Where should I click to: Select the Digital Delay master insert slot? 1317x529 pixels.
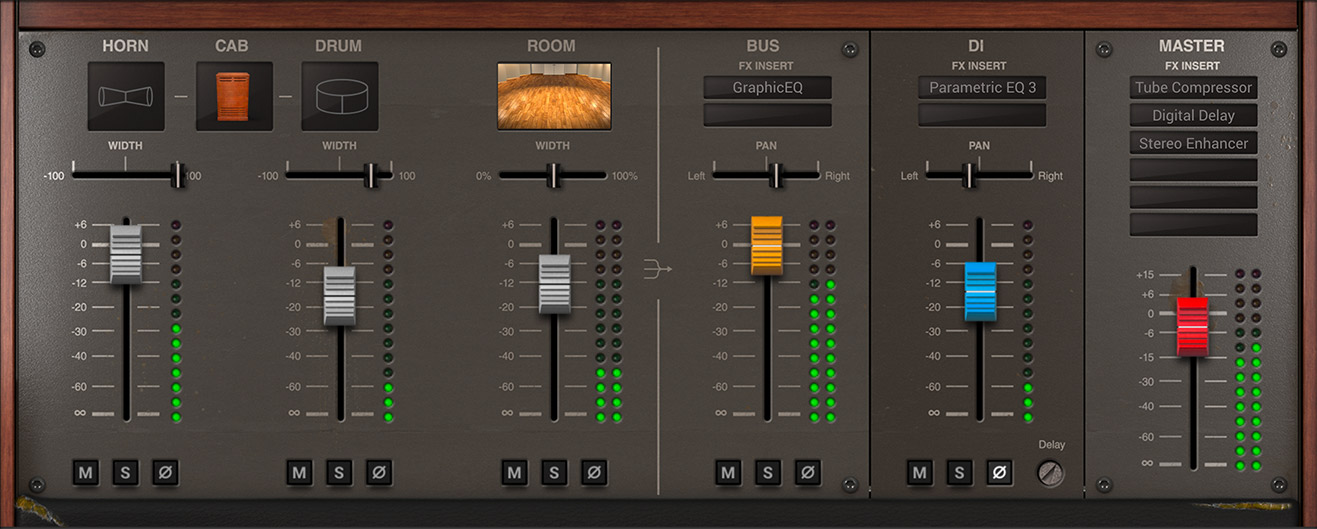pos(1193,116)
